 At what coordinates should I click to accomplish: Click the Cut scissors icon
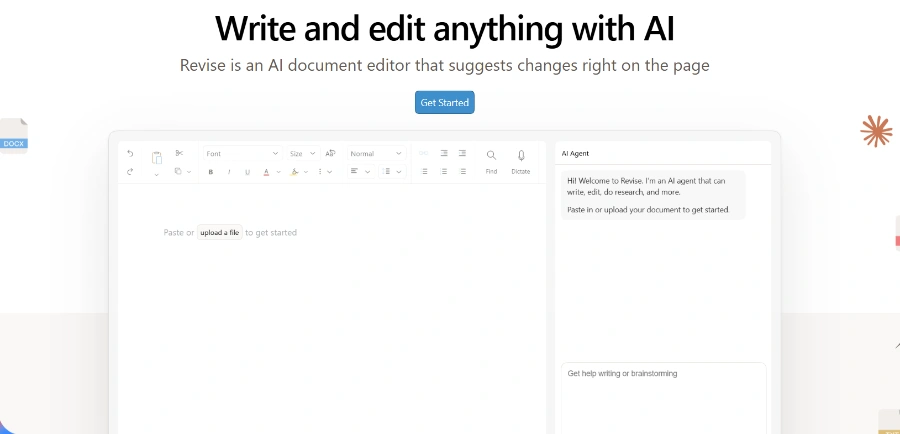click(179, 153)
